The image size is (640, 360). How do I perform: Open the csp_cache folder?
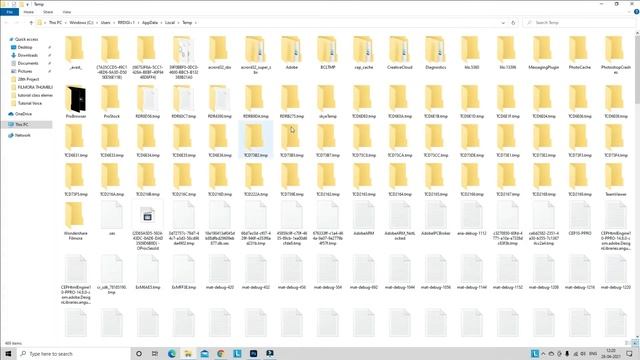[364, 53]
